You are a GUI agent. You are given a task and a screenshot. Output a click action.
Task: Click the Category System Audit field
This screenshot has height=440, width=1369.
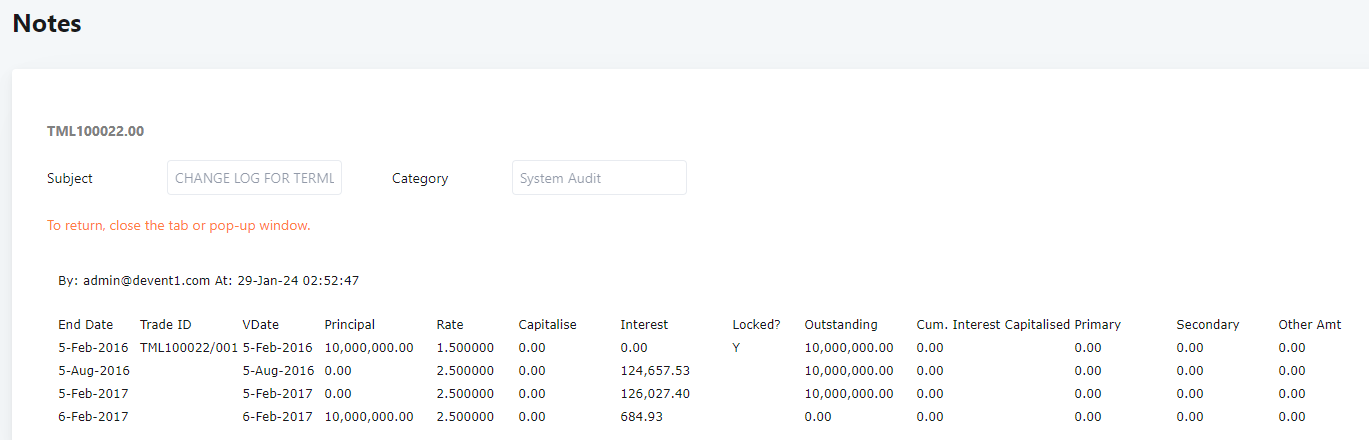click(599, 178)
